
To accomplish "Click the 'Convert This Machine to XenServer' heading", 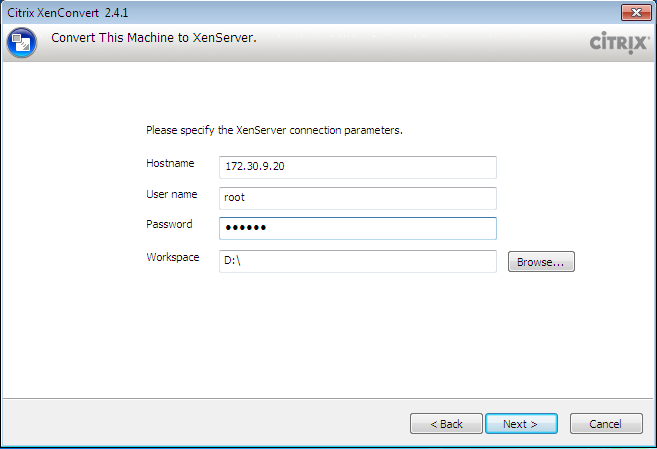I will [x=154, y=39].
